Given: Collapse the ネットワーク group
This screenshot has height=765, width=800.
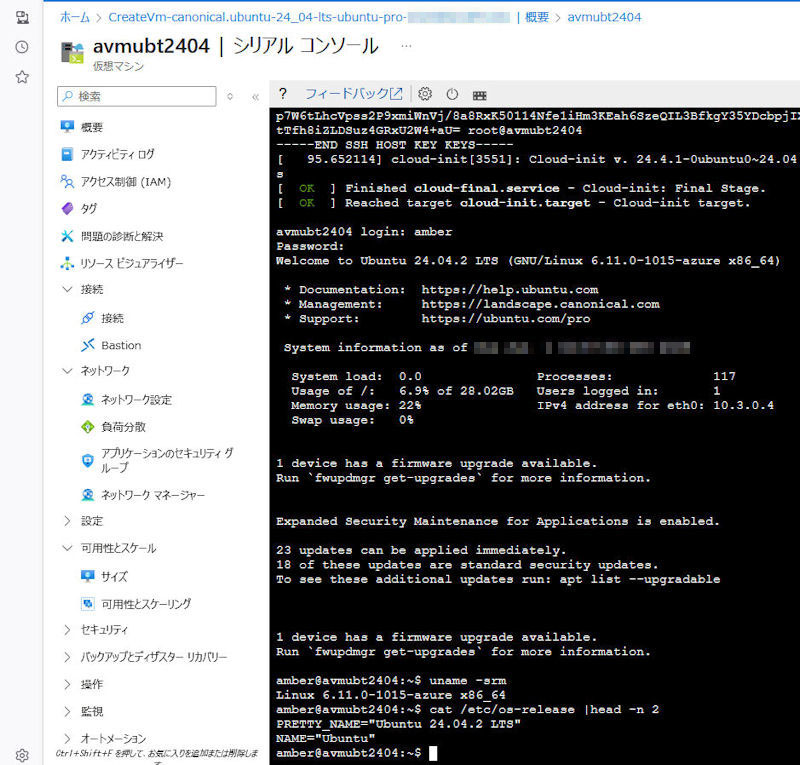Looking at the screenshot, I should click(x=67, y=371).
